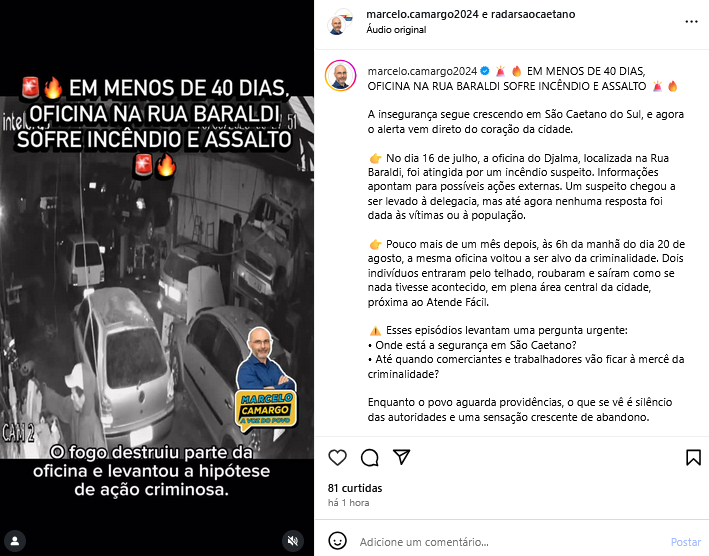Screen dimensions: 709x556
Task: Click the Postar button
Action: coord(685,542)
